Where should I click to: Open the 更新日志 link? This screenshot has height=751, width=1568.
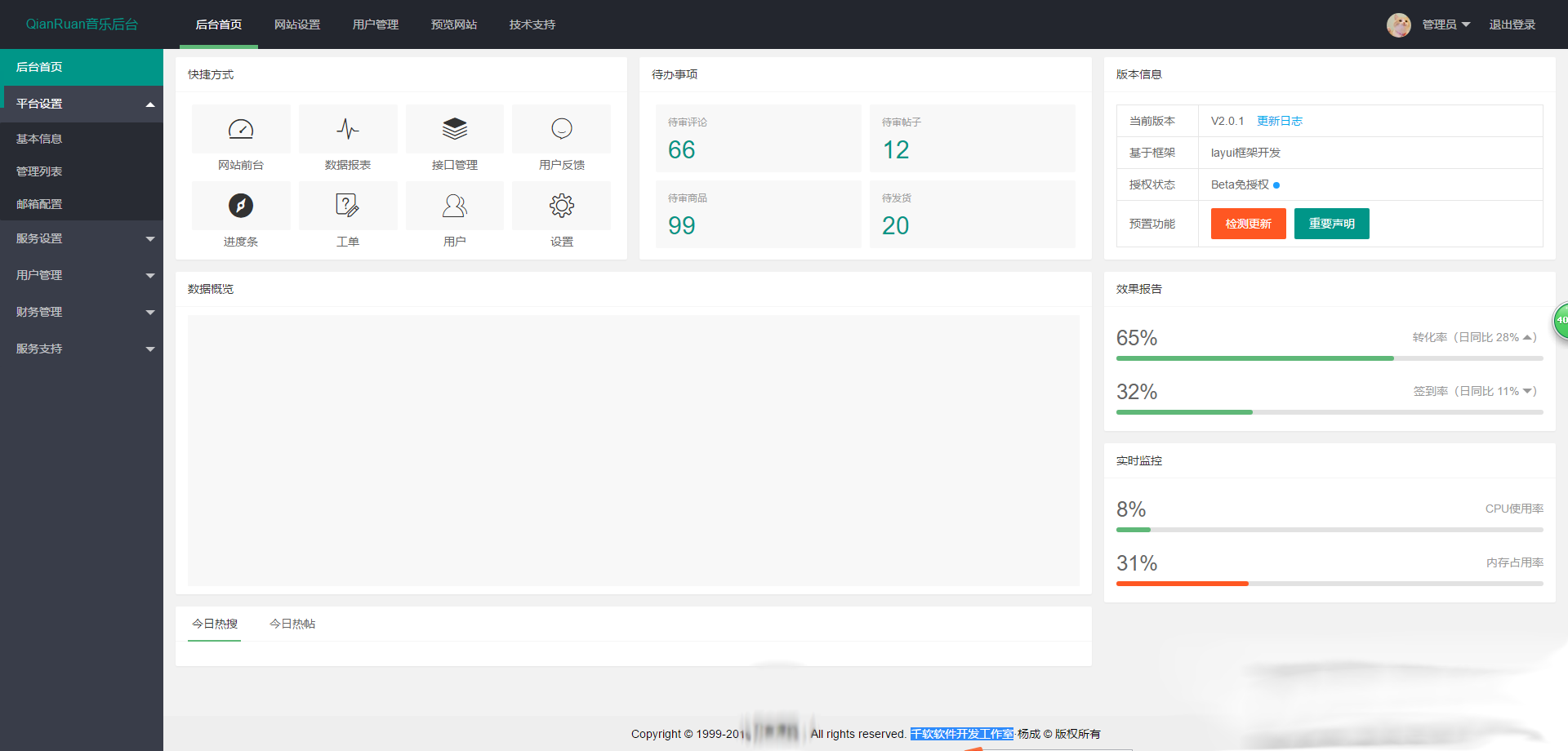tap(1280, 121)
